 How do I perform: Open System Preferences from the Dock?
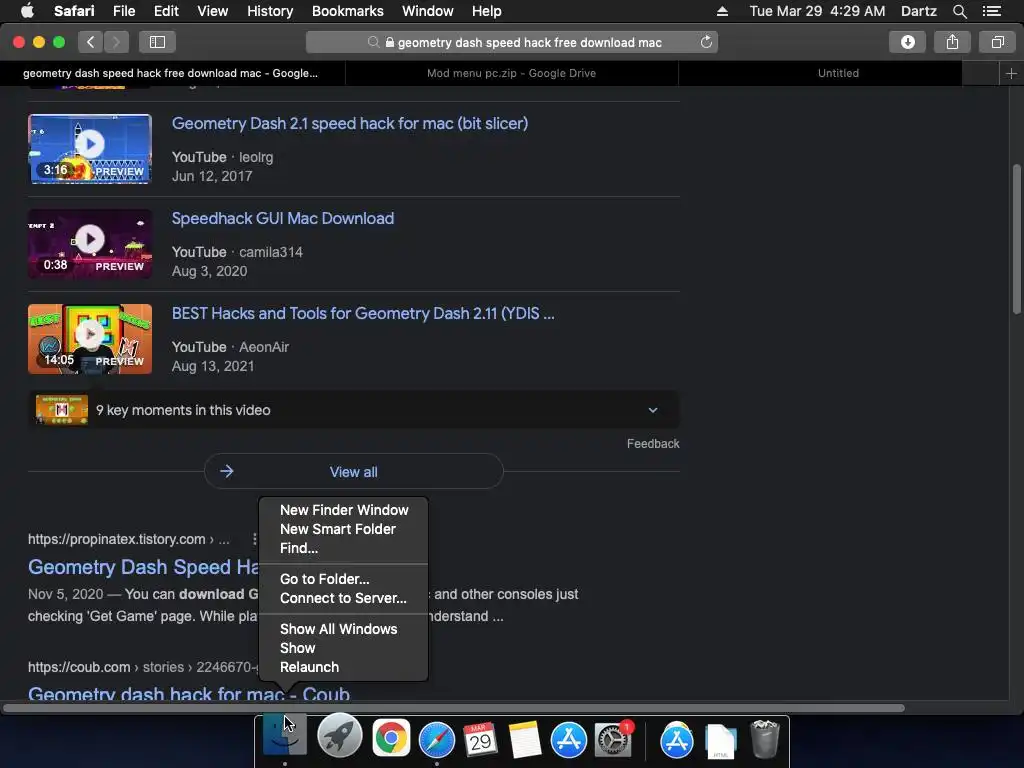(x=613, y=739)
